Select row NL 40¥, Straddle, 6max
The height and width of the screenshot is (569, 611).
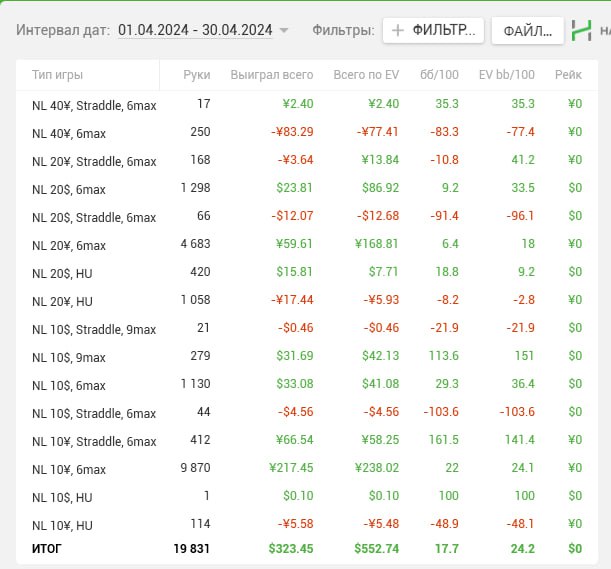click(x=307, y=104)
